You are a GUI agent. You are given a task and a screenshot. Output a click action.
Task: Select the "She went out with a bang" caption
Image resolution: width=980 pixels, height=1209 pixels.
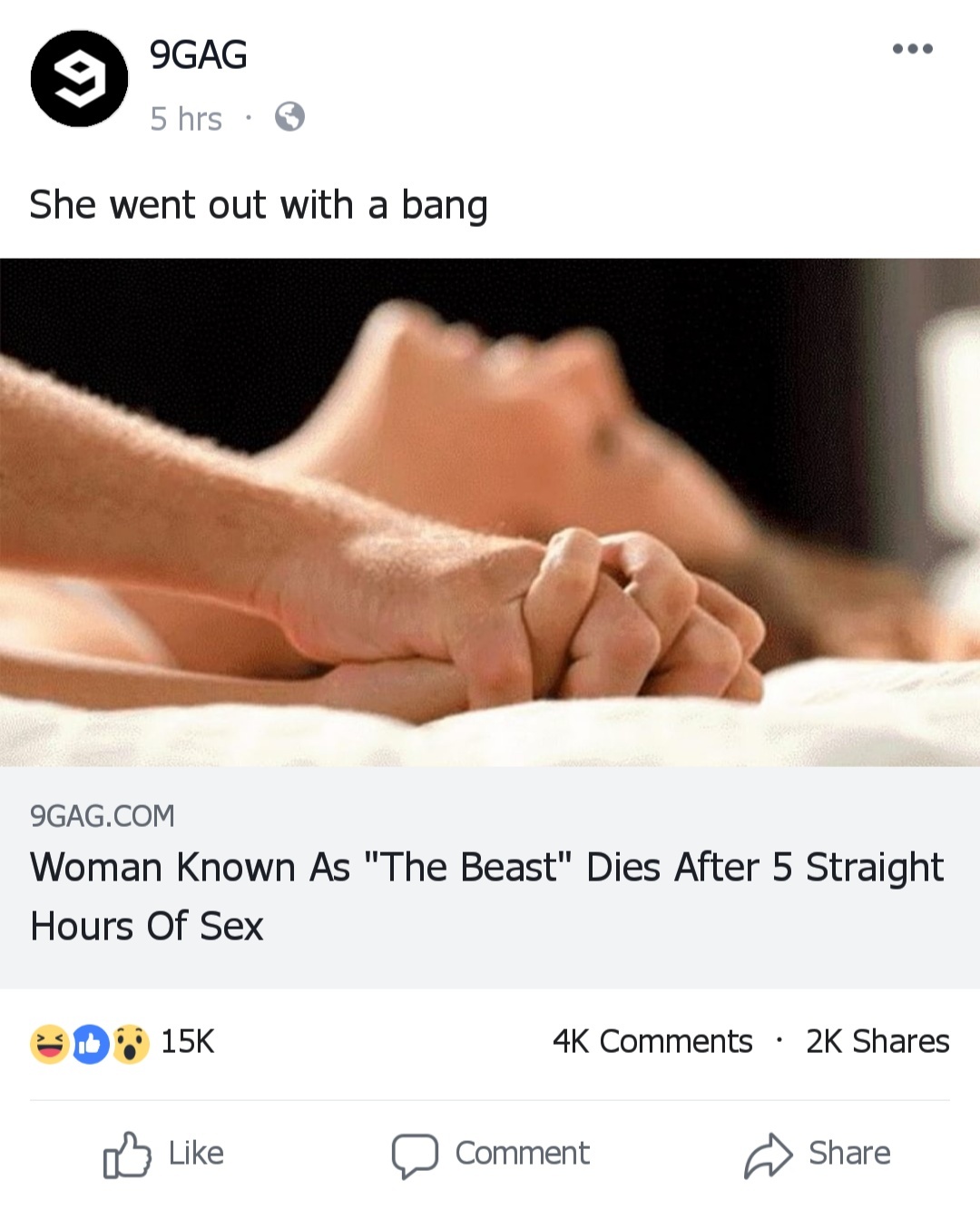coord(259,205)
